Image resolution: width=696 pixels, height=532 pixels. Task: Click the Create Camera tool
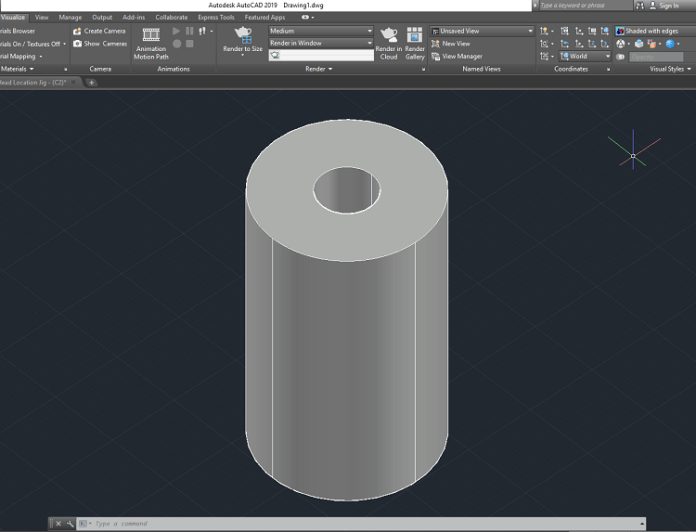click(99, 31)
